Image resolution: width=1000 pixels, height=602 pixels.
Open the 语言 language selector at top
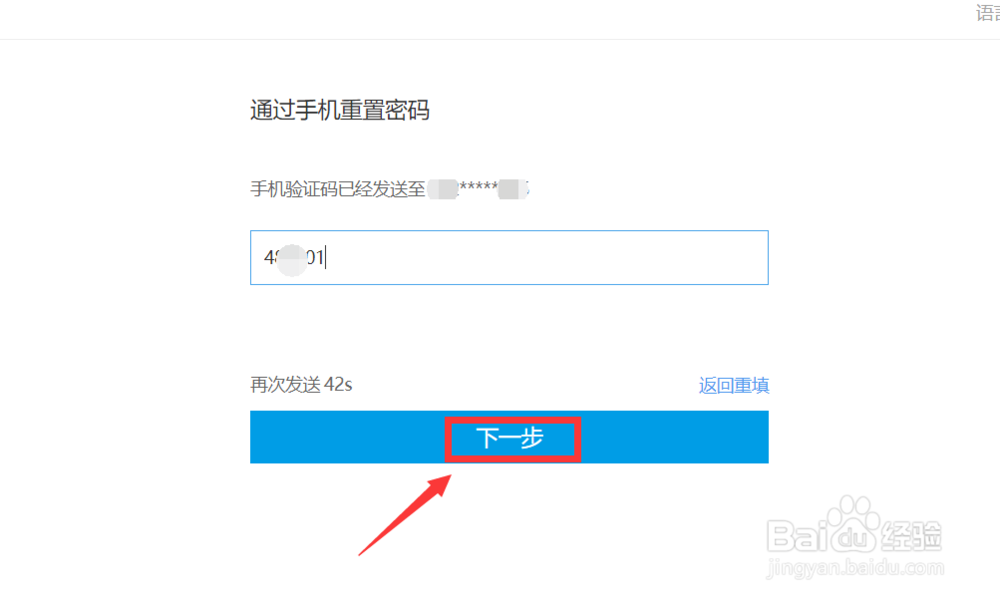(988, 13)
